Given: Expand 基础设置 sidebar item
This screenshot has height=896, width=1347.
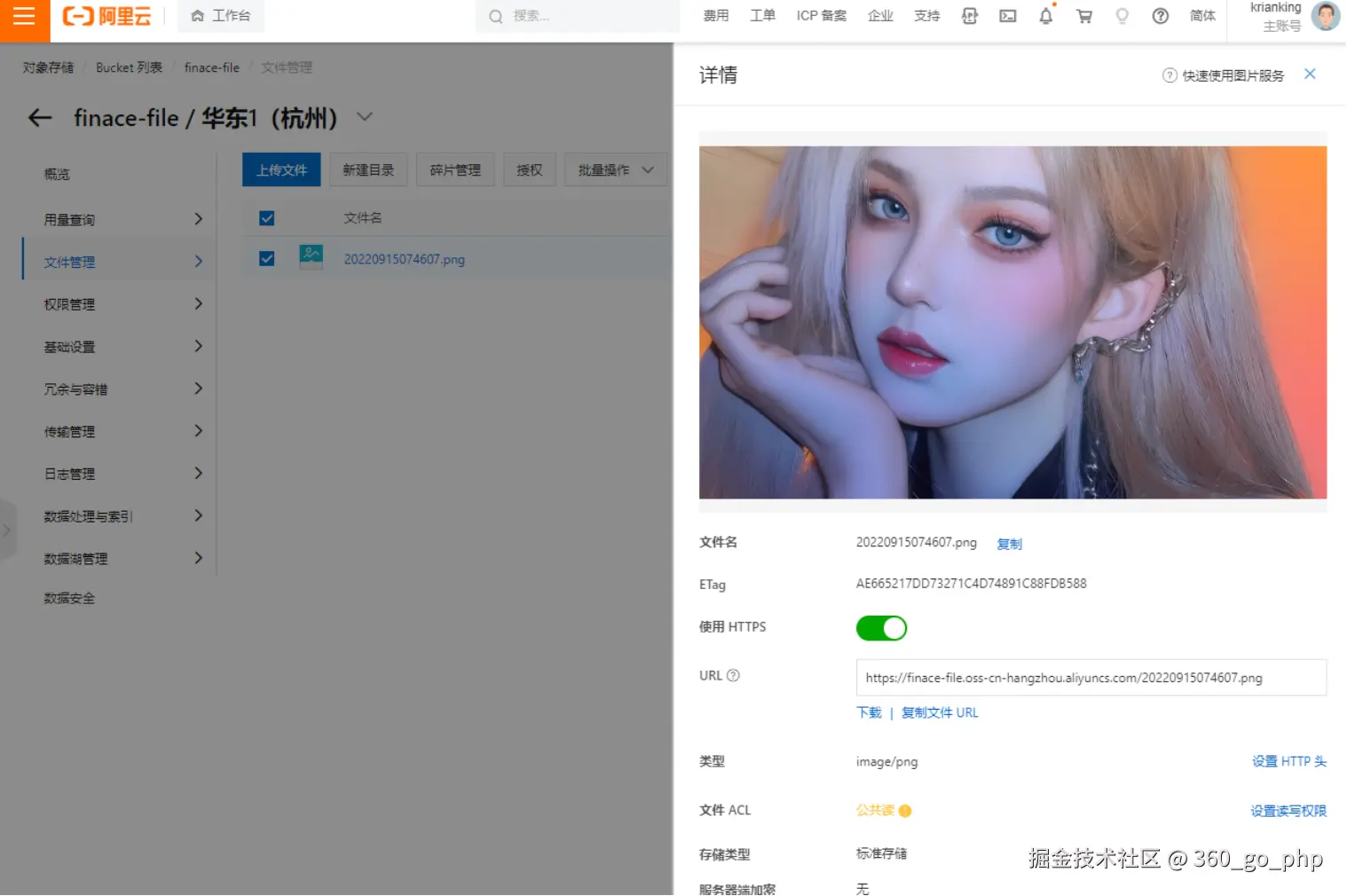Looking at the screenshot, I should (120, 347).
